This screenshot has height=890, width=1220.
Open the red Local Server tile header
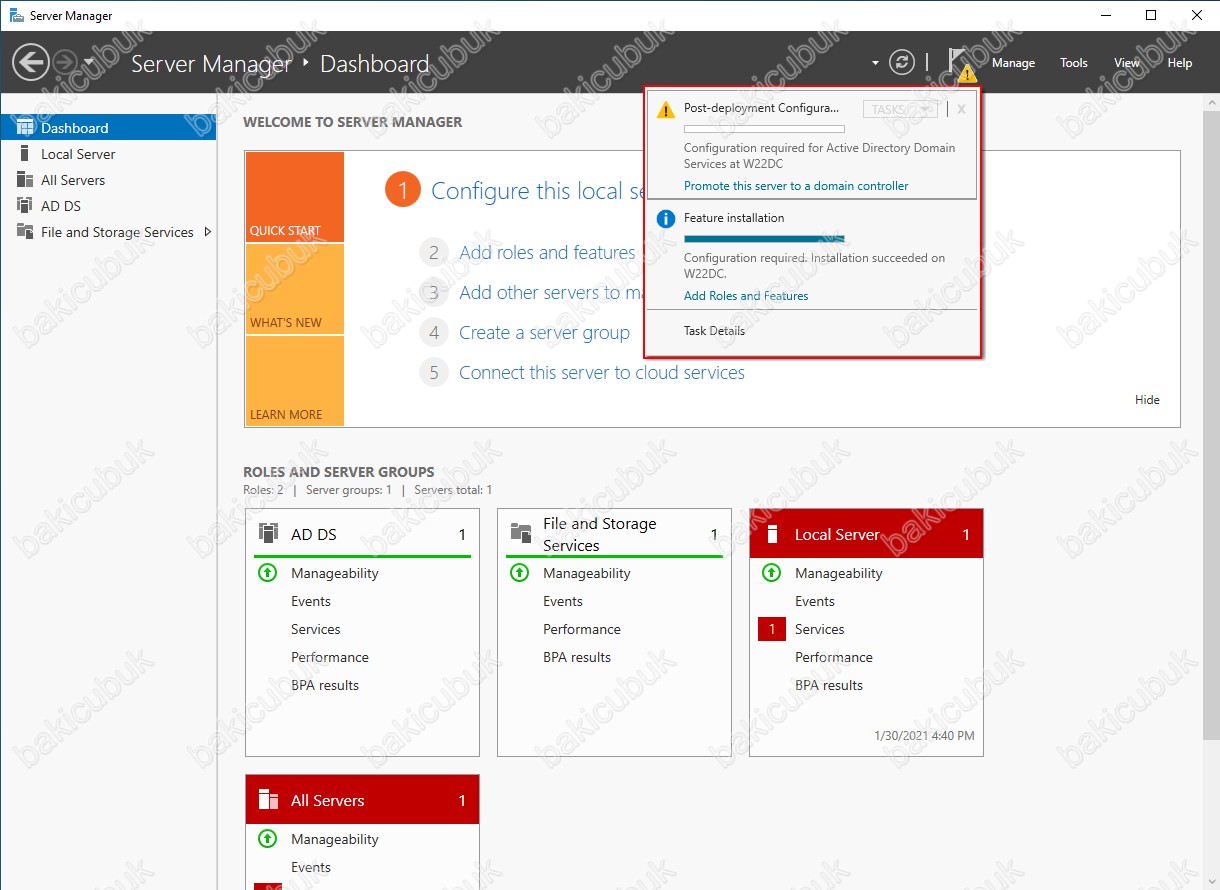(x=866, y=534)
